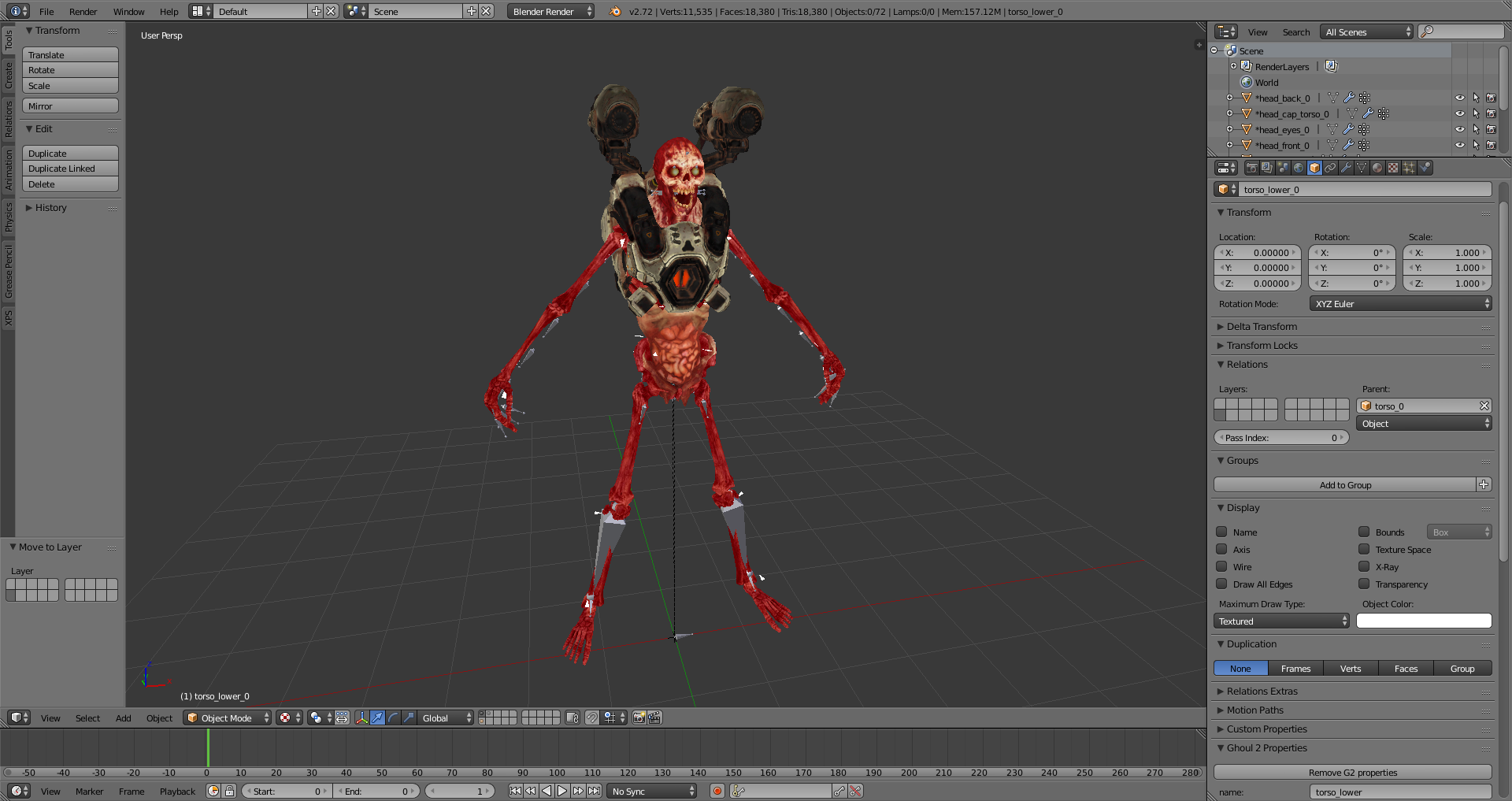Open the Object Mode dropdown
The height and width of the screenshot is (801, 1512).
228,718
